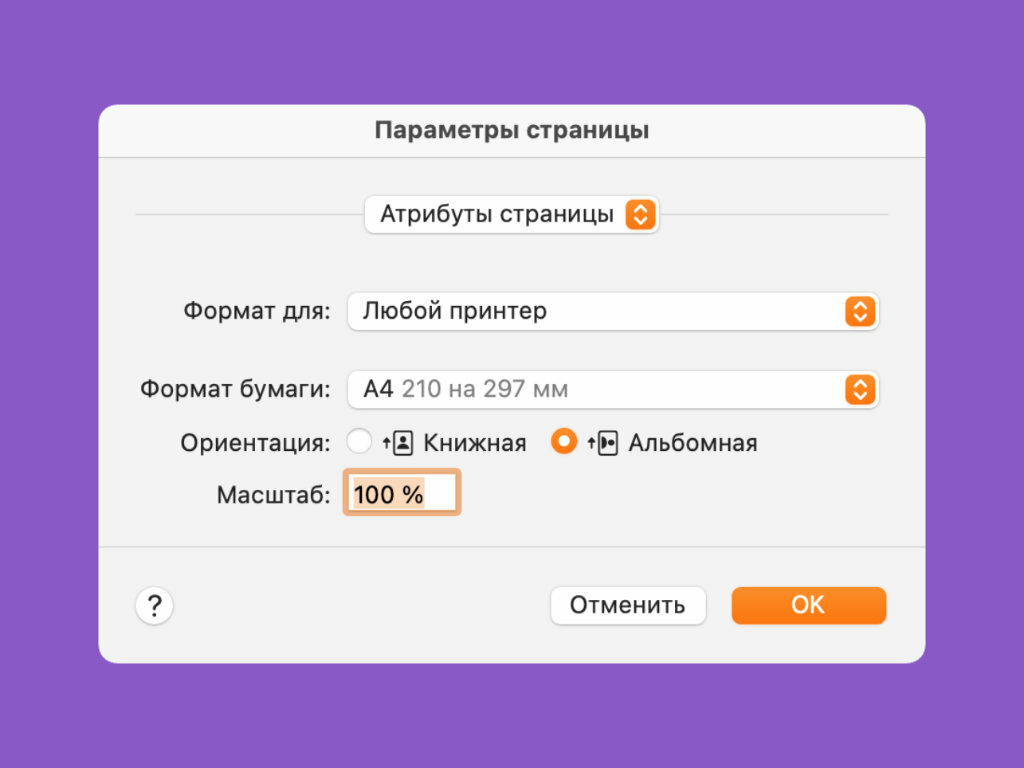The image size is (1024, 768).
Task: Click the 100 % scale input field
Action: 402,494
